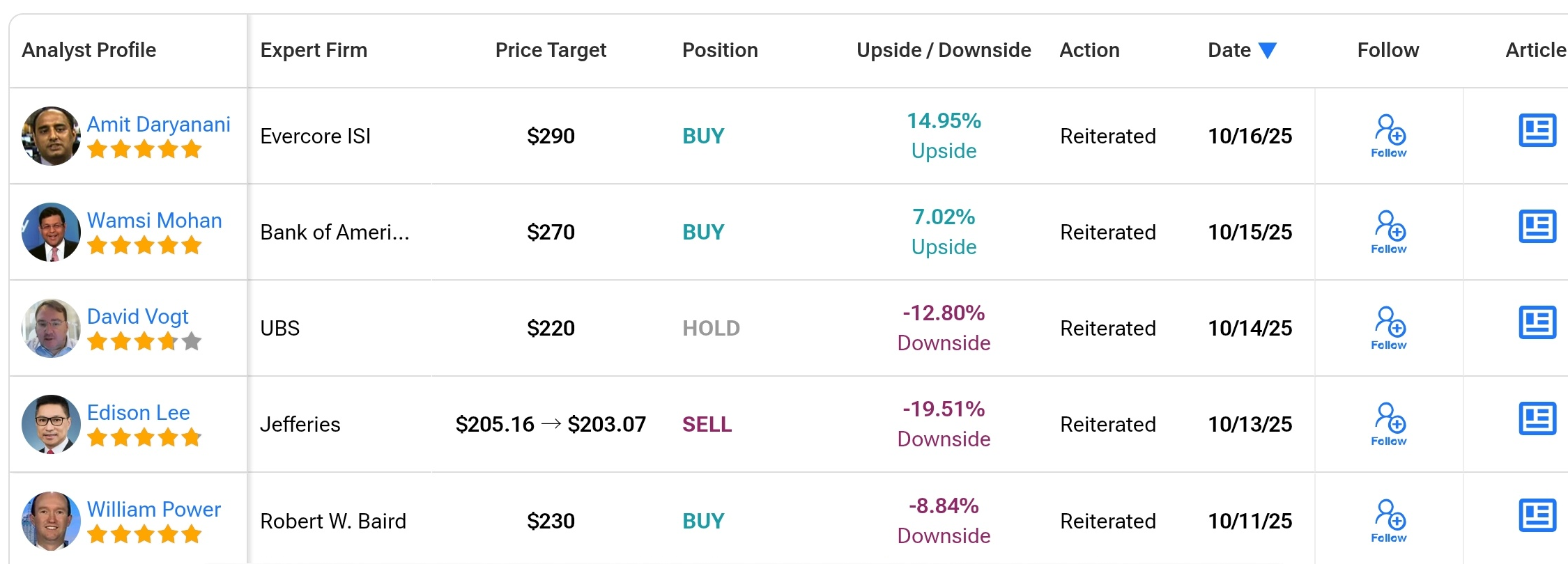Visit Edison Lee profile link
Image resolution: width=1568 pixels, height=564 pixels.
pyautogui.click(x=138, y=412)
